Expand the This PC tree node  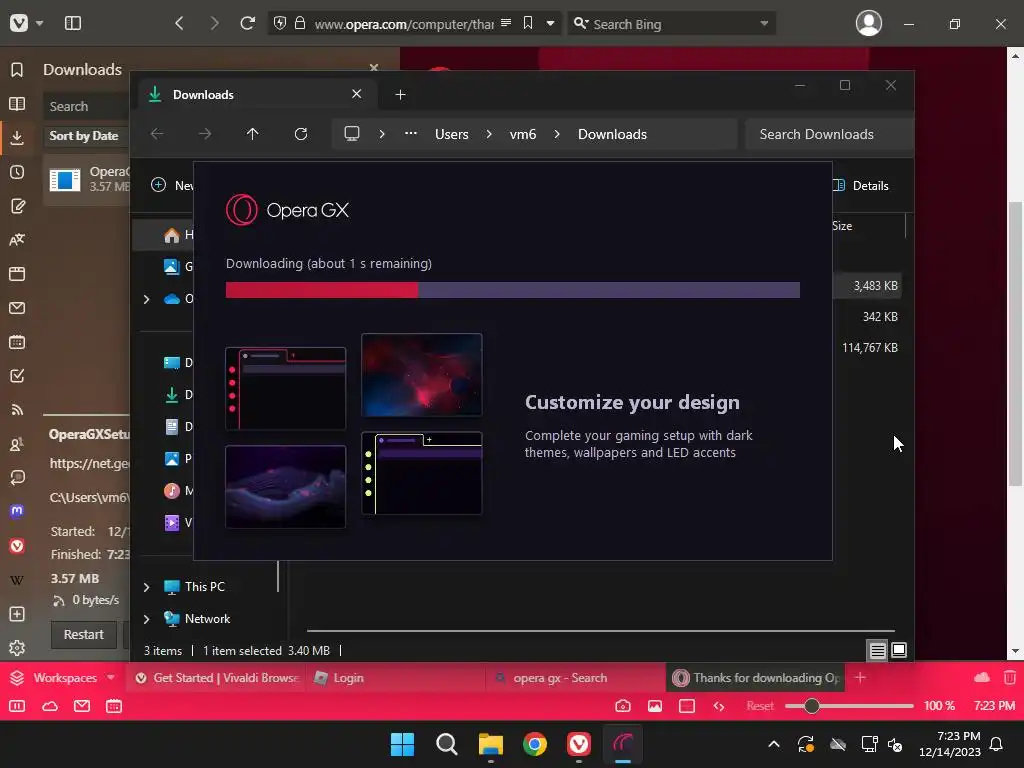[146, 587]
